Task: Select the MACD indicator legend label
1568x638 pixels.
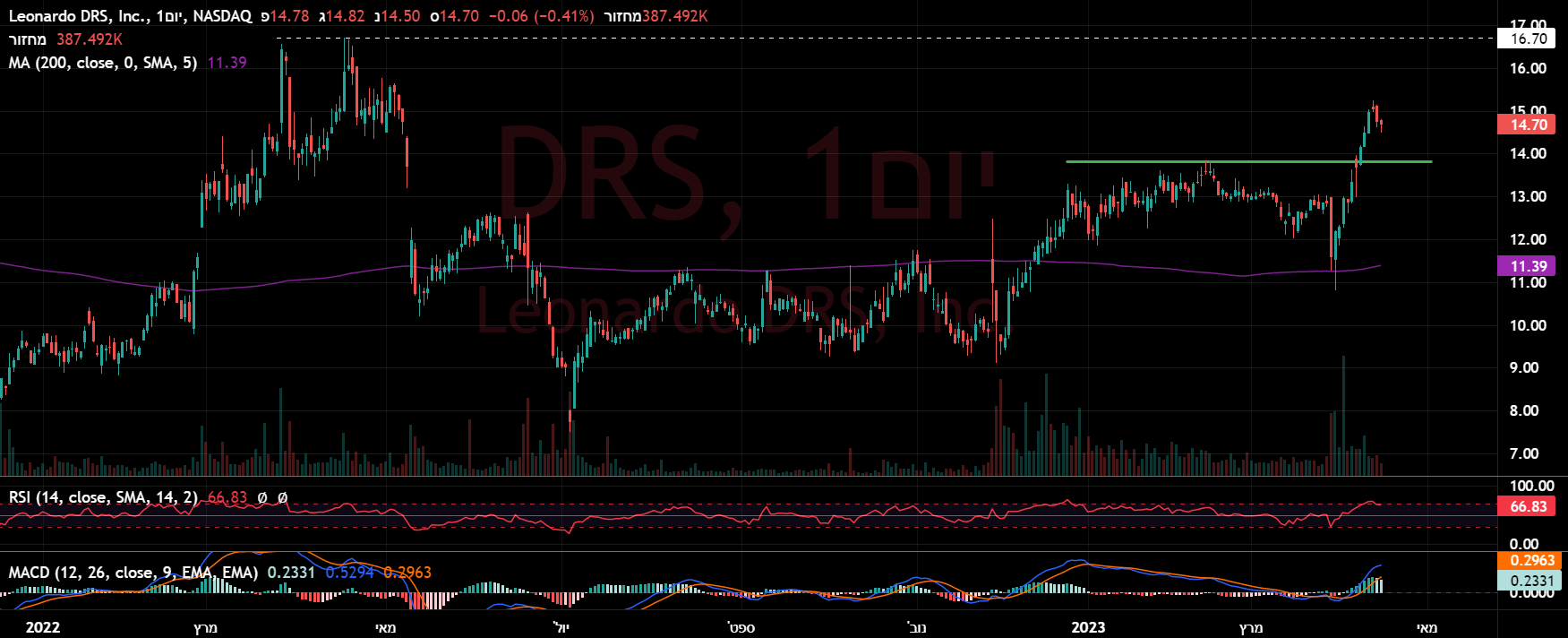Action: pyautogui.click(x=133, y=573)
